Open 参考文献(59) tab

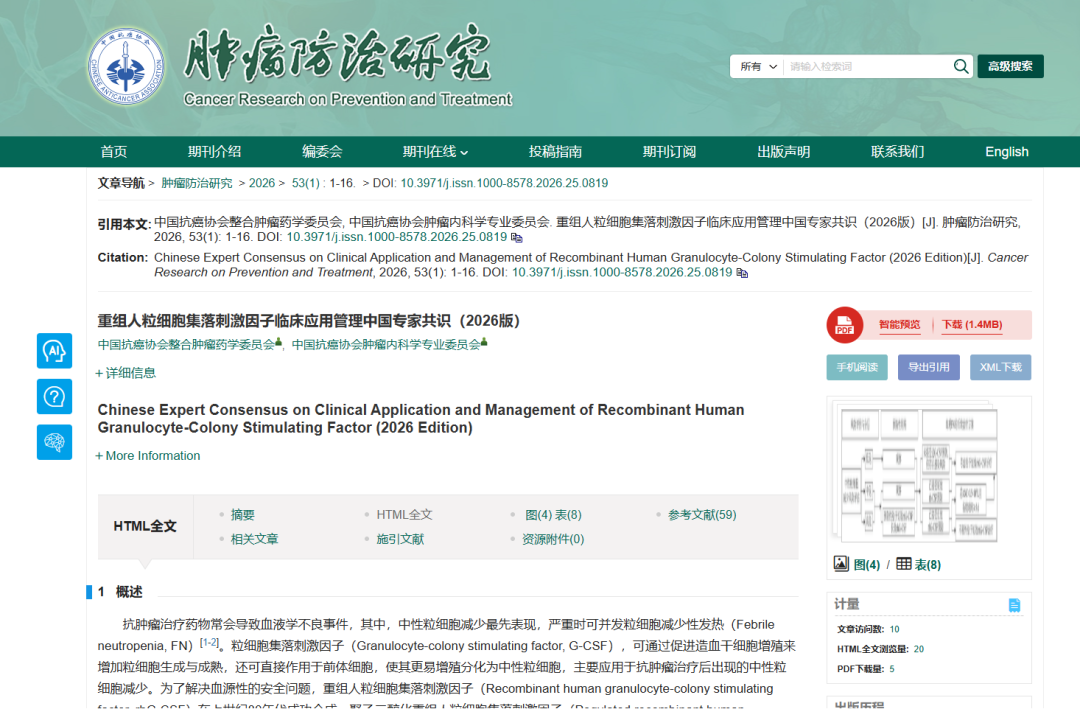[702, 515]
